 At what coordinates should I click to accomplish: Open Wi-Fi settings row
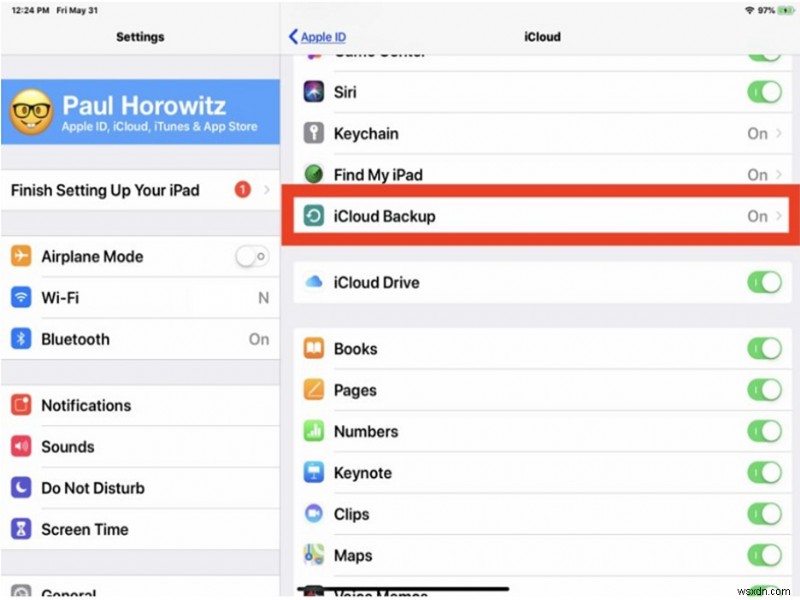(140, 297)
